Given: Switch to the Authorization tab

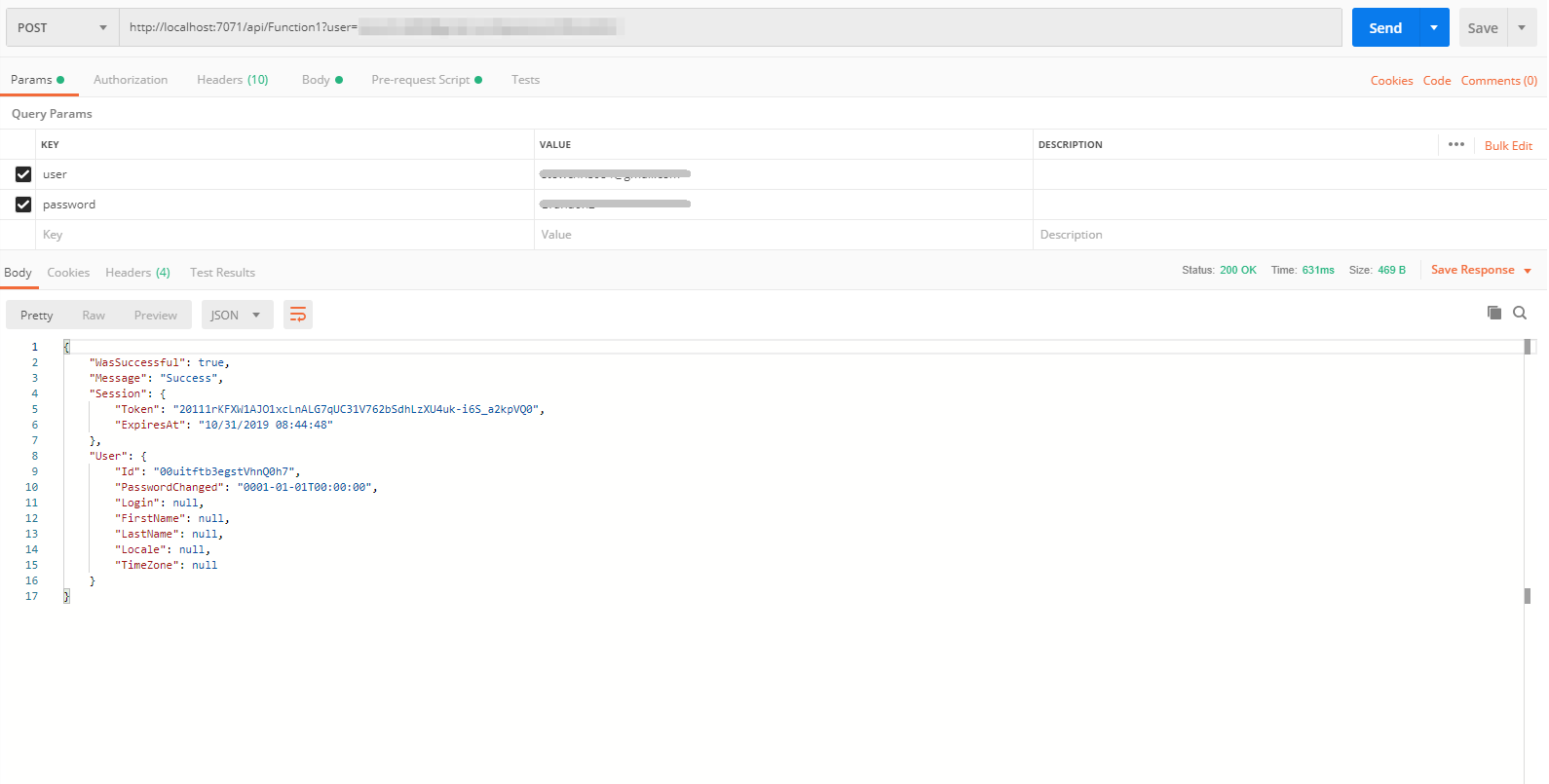Looking at the screenshot, I should (131, 80).
